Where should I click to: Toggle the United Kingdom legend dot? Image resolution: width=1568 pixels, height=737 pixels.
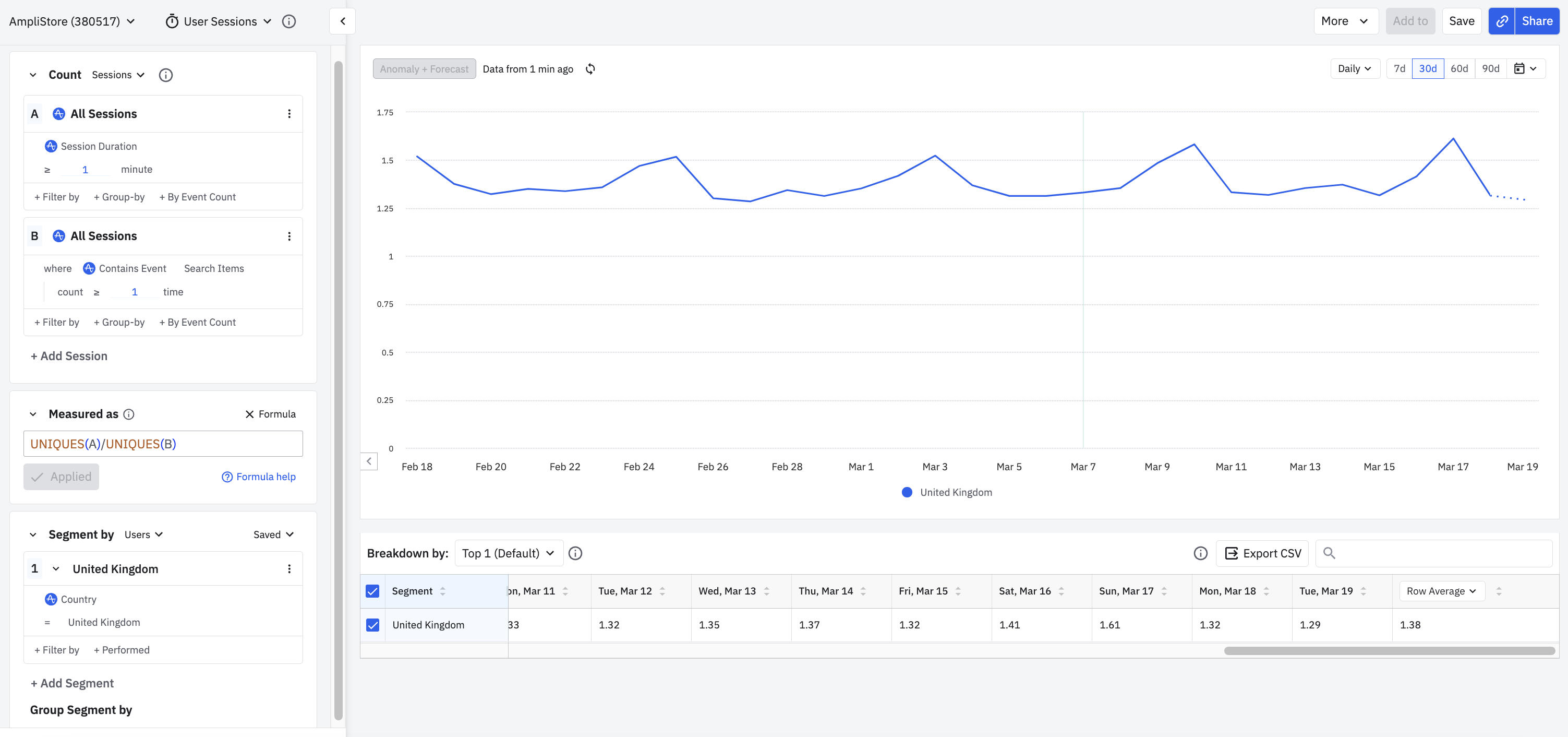click(x=907, y=492)
